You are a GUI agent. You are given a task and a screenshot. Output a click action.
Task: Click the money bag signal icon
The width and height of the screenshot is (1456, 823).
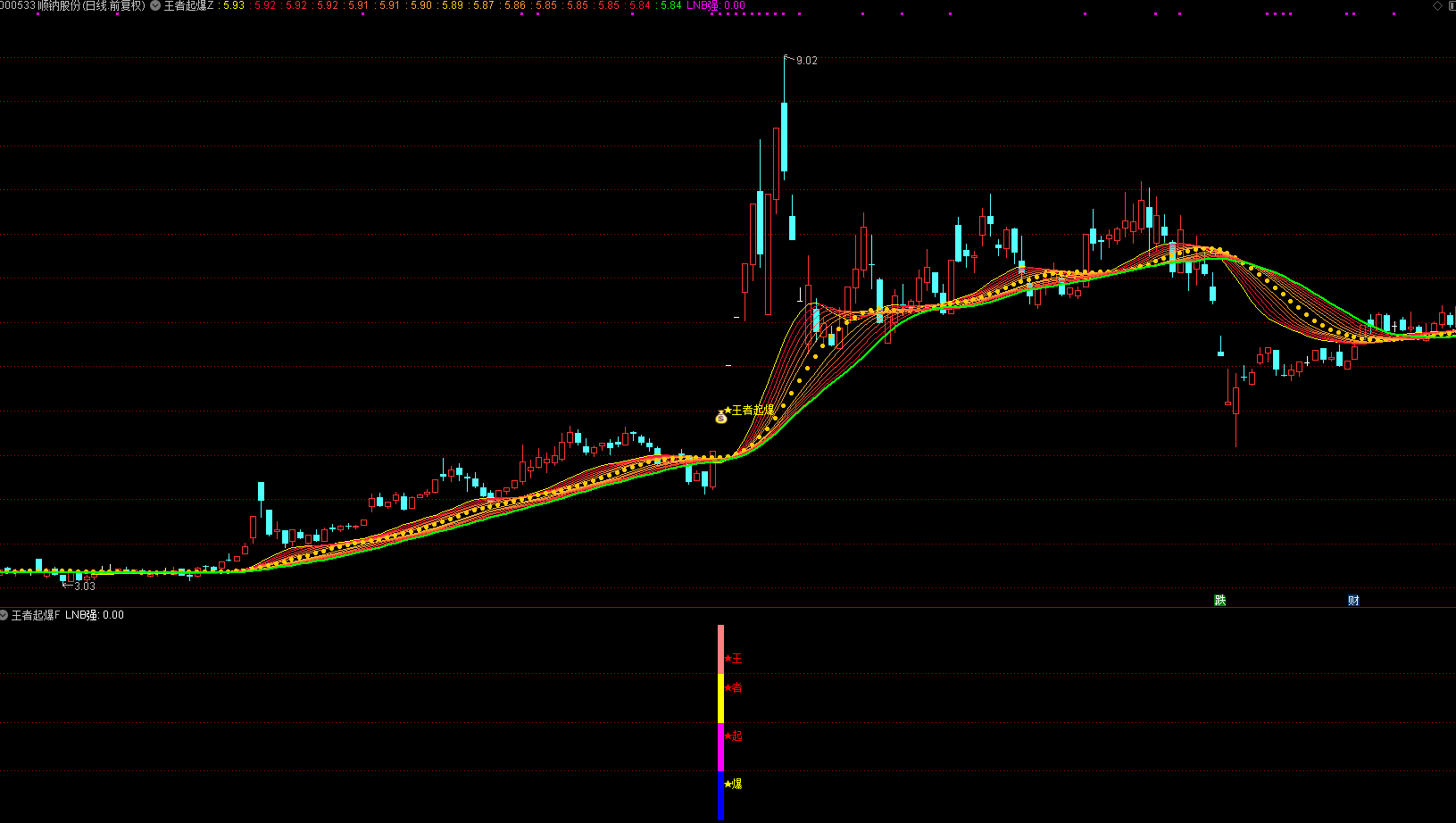pyautogui.click(x=721, y=417)
